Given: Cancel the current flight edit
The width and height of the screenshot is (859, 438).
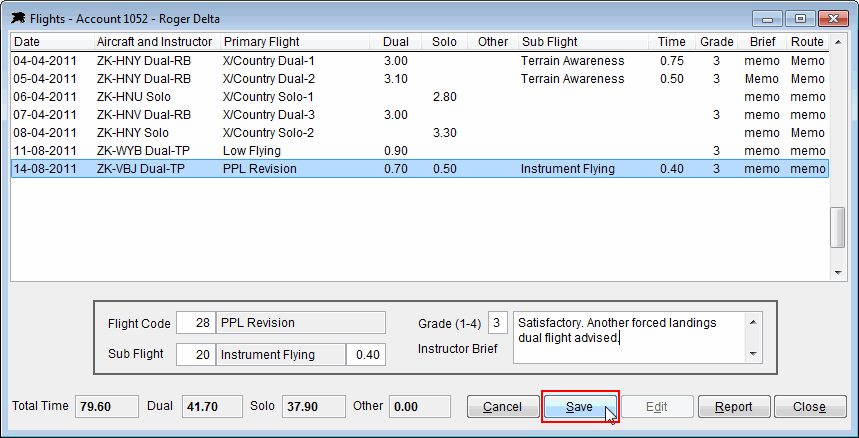Looking at the screenshot, I should (502, 407).
